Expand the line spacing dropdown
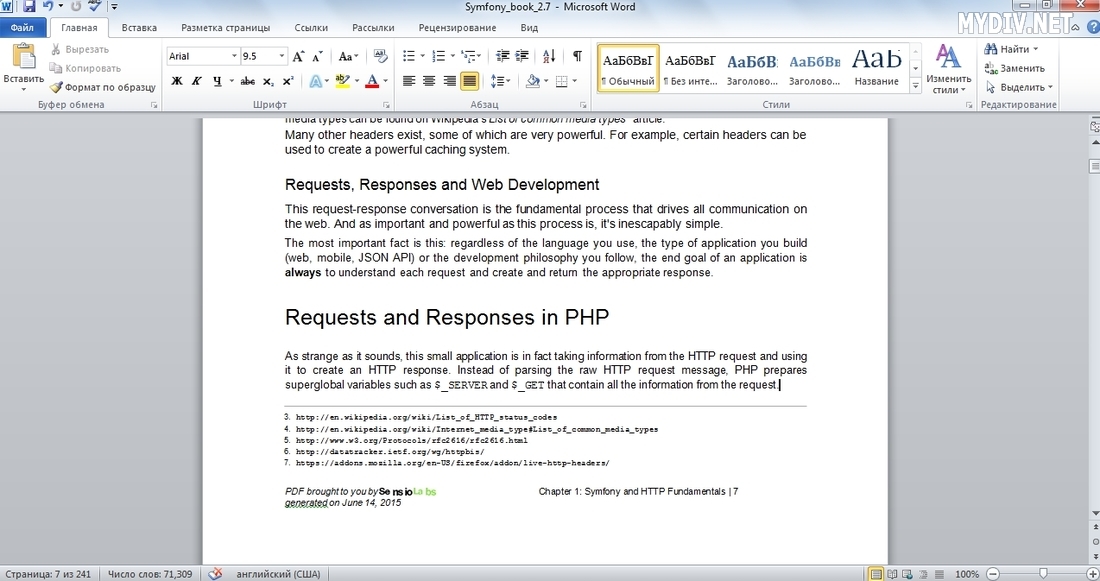This screenshot has width=1100, height=581. pos(508,81)
